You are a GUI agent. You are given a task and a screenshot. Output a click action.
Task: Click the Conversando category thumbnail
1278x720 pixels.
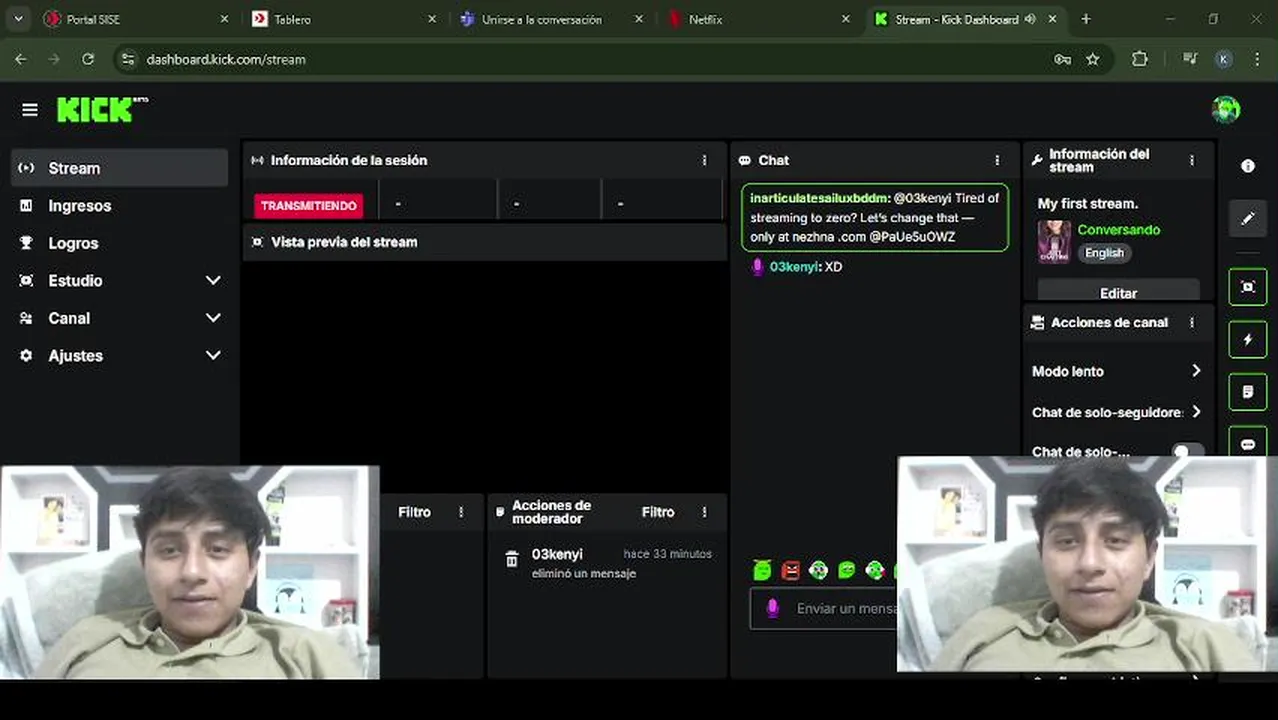click(x=1054, y=241)
